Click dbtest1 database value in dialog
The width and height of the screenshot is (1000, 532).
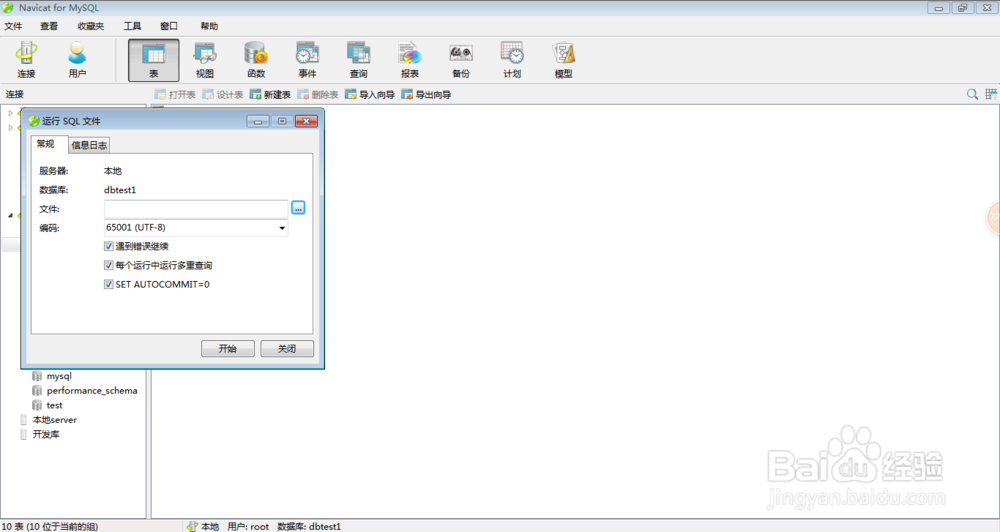click(x=120, y=190)
